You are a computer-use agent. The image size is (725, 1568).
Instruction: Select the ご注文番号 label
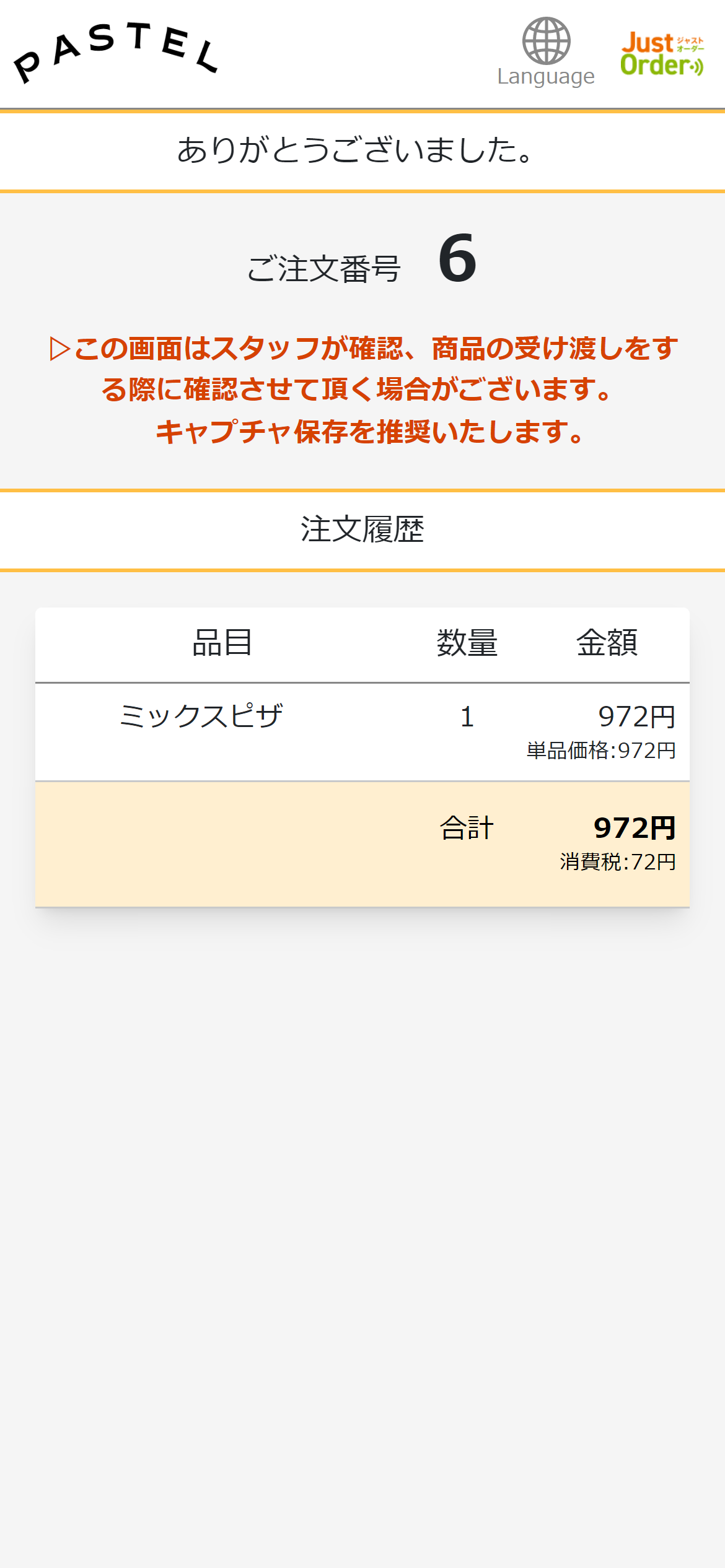323,269
